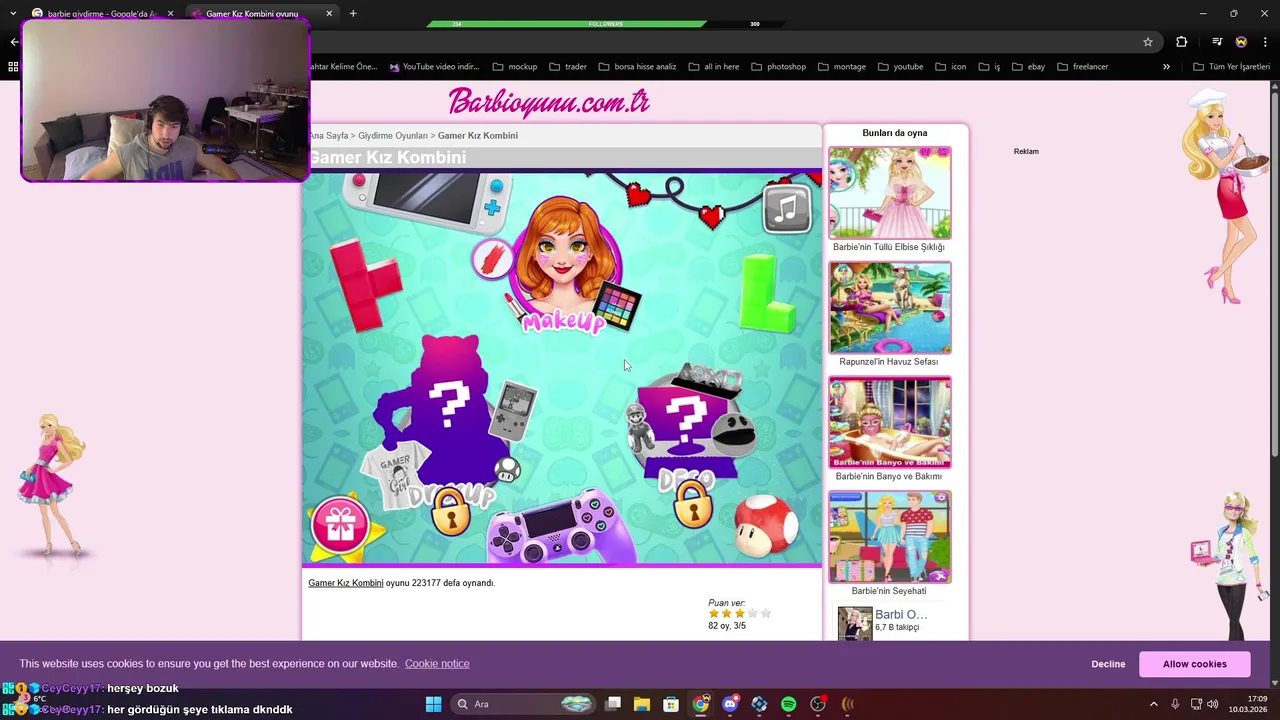Open a new browser tab
The height and width of the screenshot is (720, 1280).
[353, 14]
